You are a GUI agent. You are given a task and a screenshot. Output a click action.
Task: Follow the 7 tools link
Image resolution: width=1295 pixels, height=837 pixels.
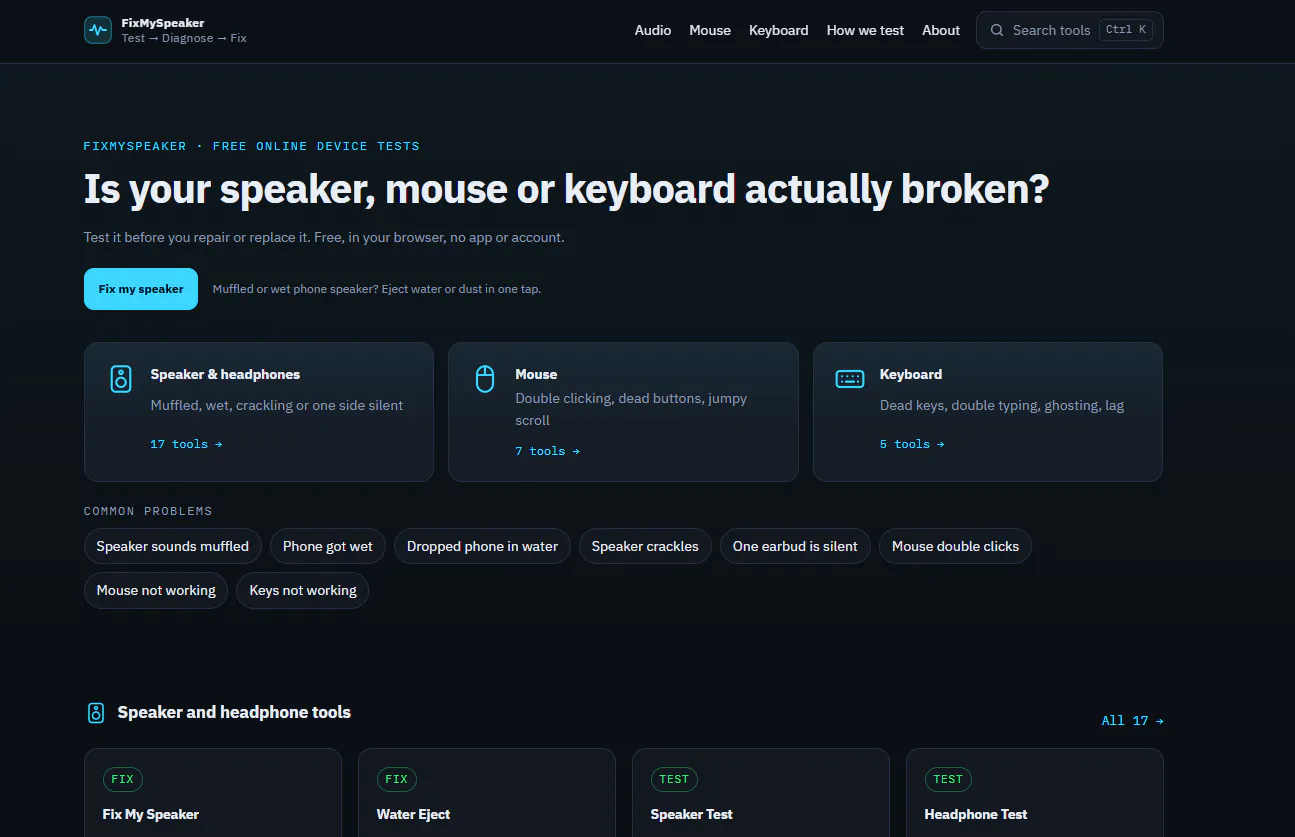coord(547,451)
